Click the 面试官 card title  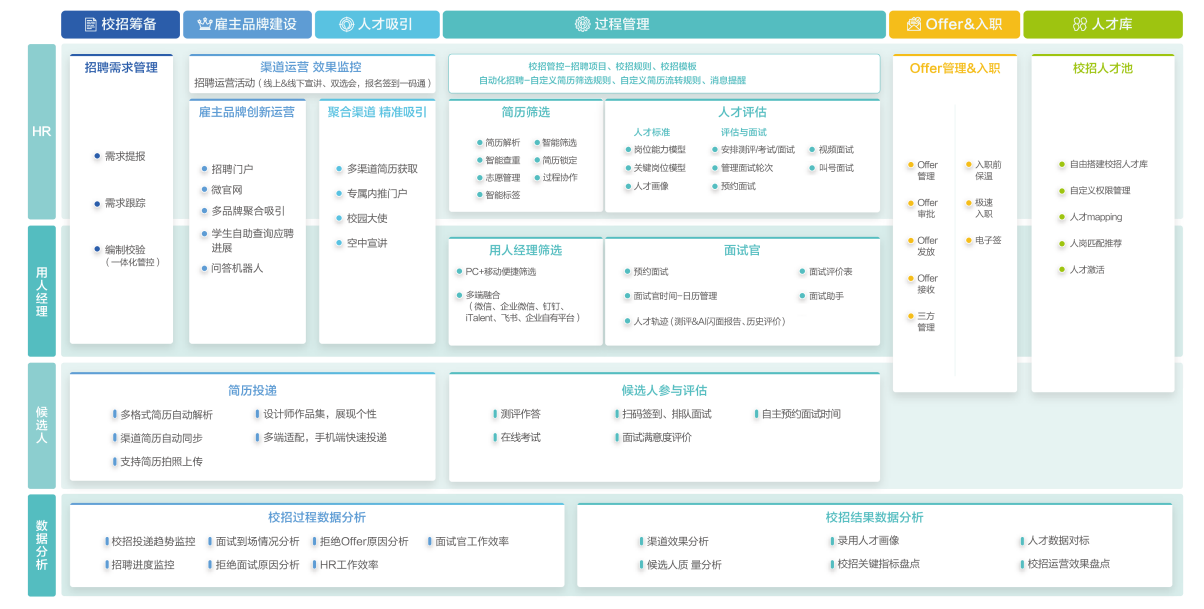coord(742,250)
